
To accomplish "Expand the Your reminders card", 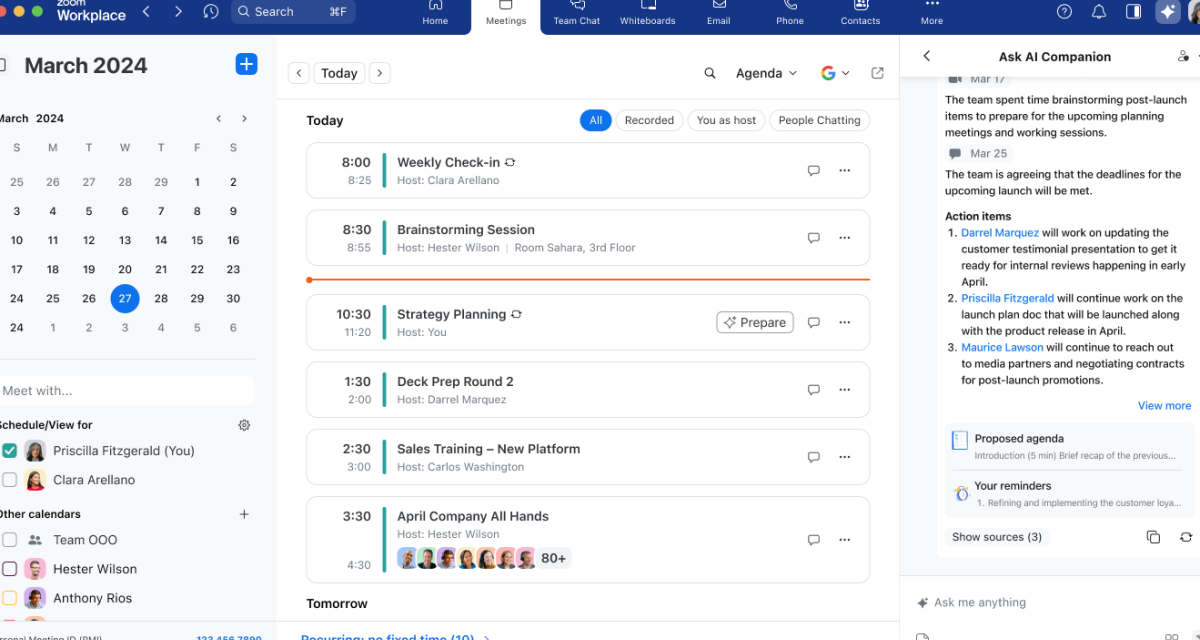I will pyautogui.click(x=1069, y=493).
